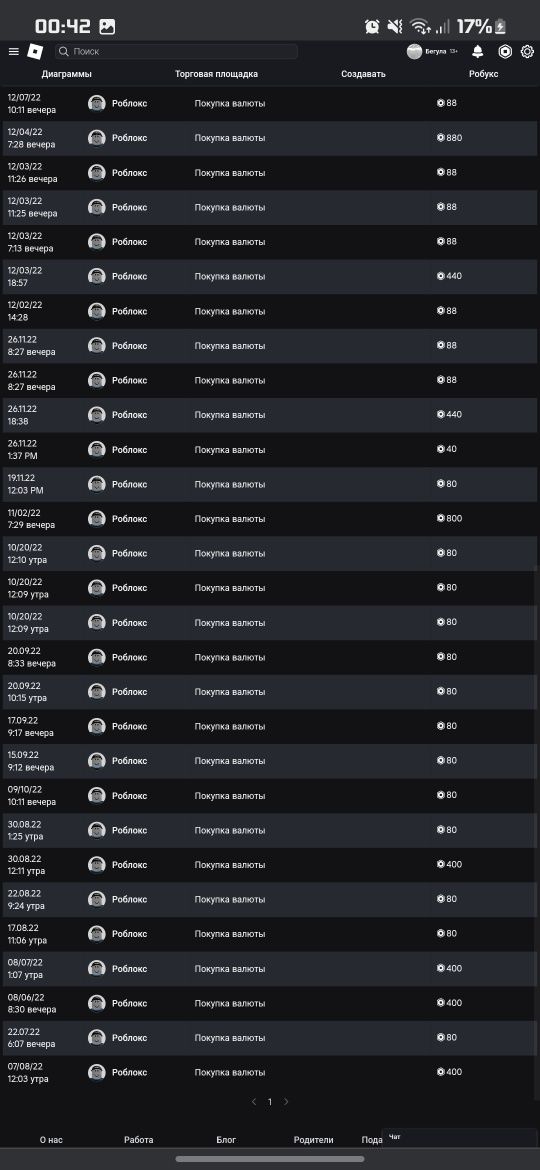Go to next page arrow
The image size is (540, 1170).
pyautogui.click(x=286, y=1101)
